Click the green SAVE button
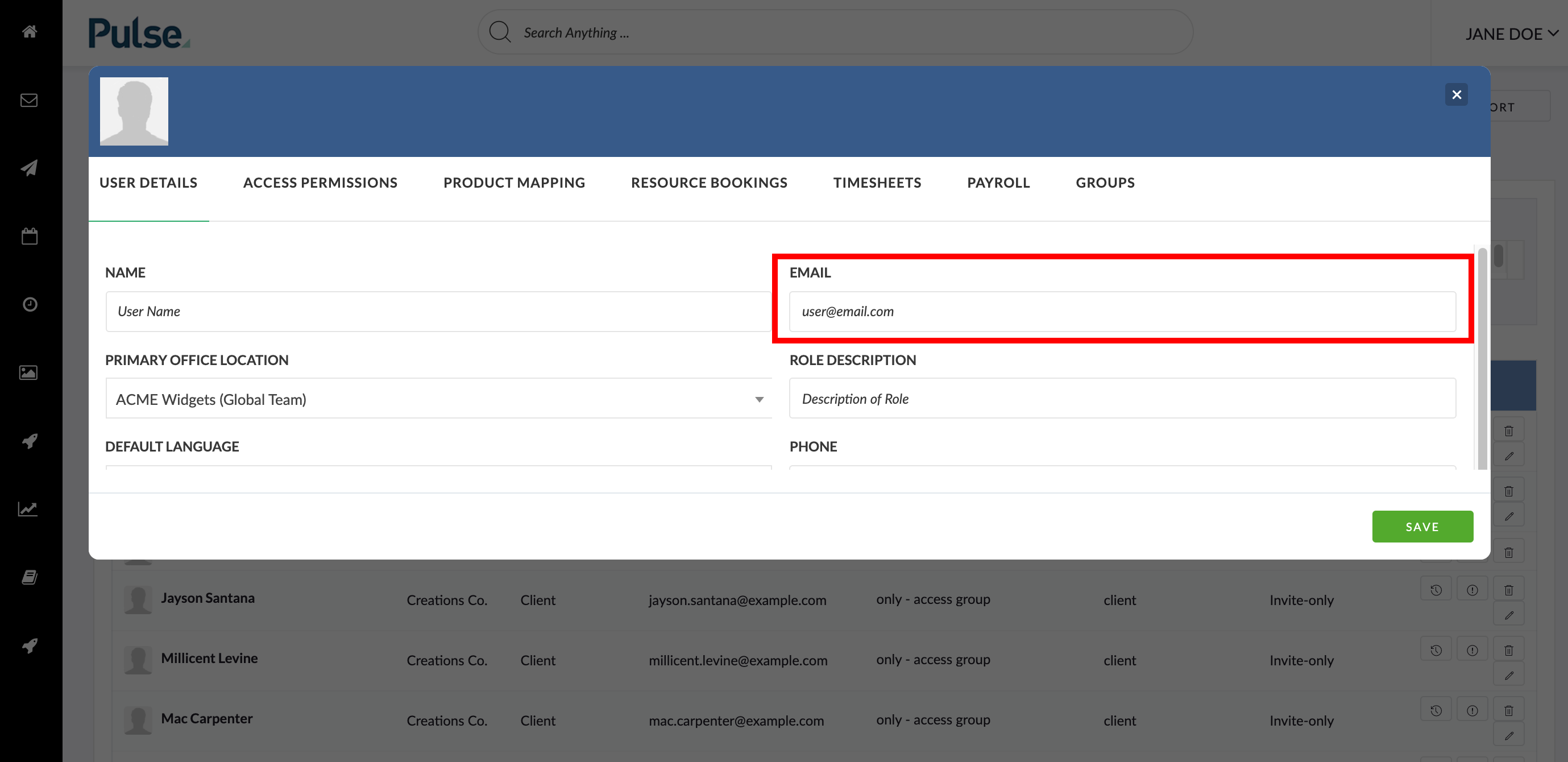Screen dimensions: 1568x762 [1422, 527]
